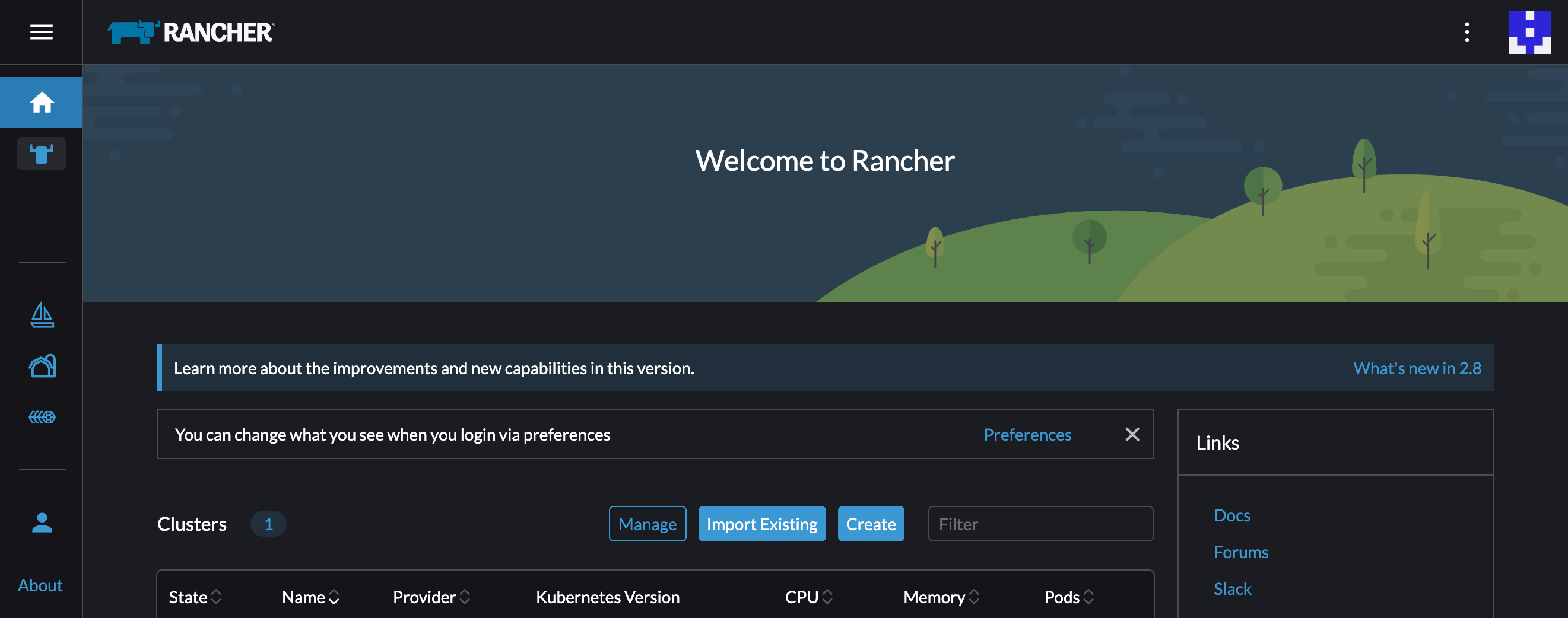
Task: Open the What's new in 2.8 link
Action: pos(1417,368)
